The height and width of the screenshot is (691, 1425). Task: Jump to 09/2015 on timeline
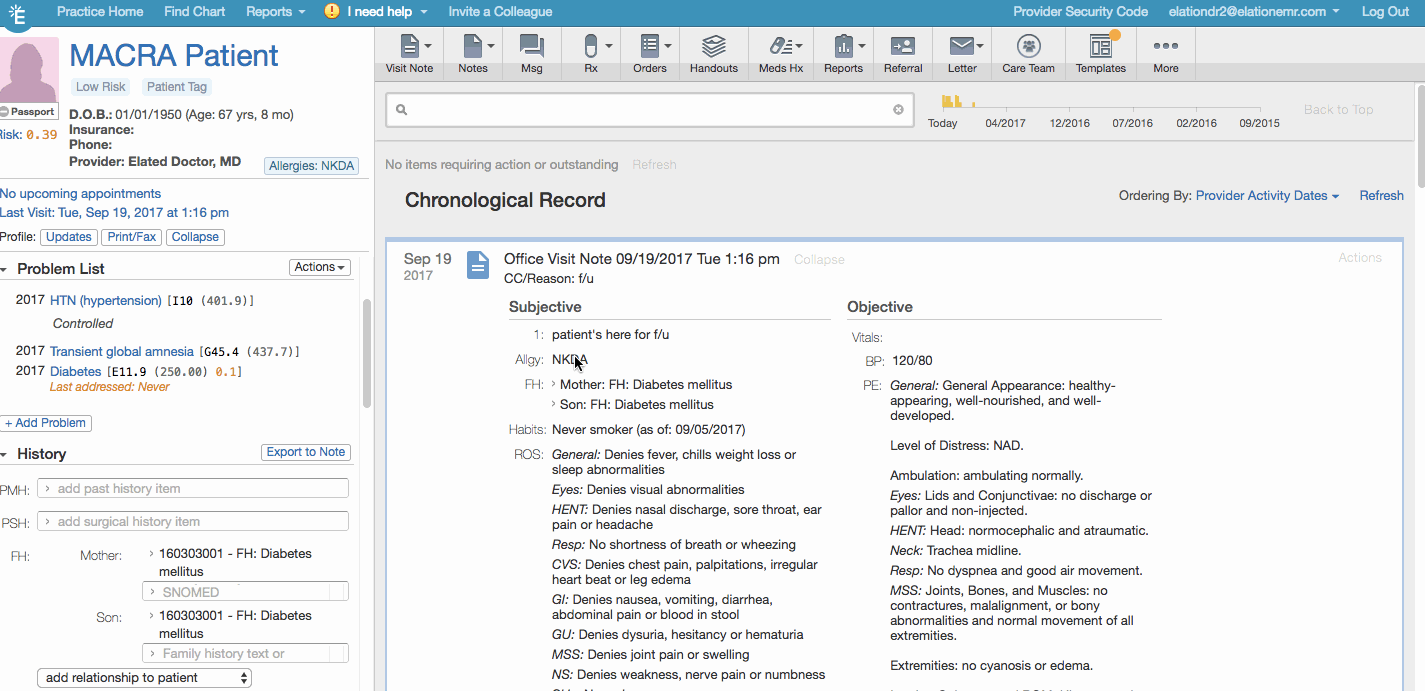coord(1259,123)
